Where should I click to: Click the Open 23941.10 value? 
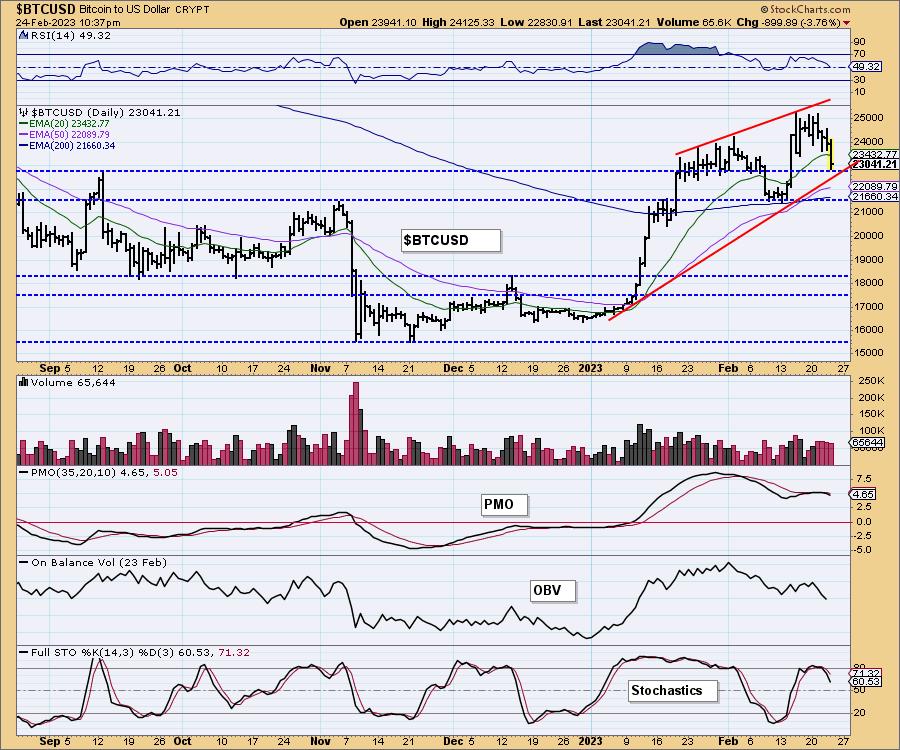378,22
